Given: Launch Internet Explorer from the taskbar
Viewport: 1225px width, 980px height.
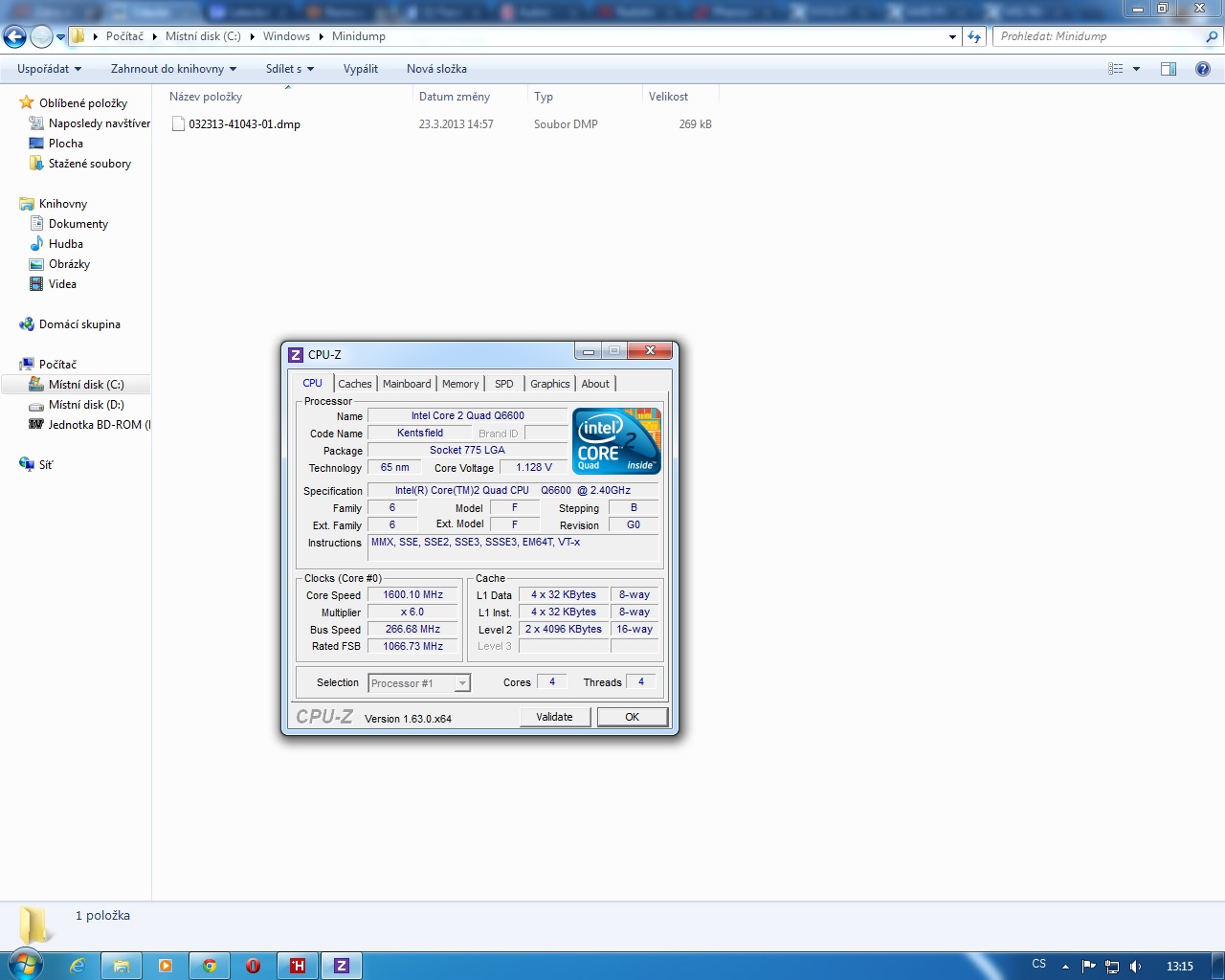Looking at the screenshot, I should 78,966.
